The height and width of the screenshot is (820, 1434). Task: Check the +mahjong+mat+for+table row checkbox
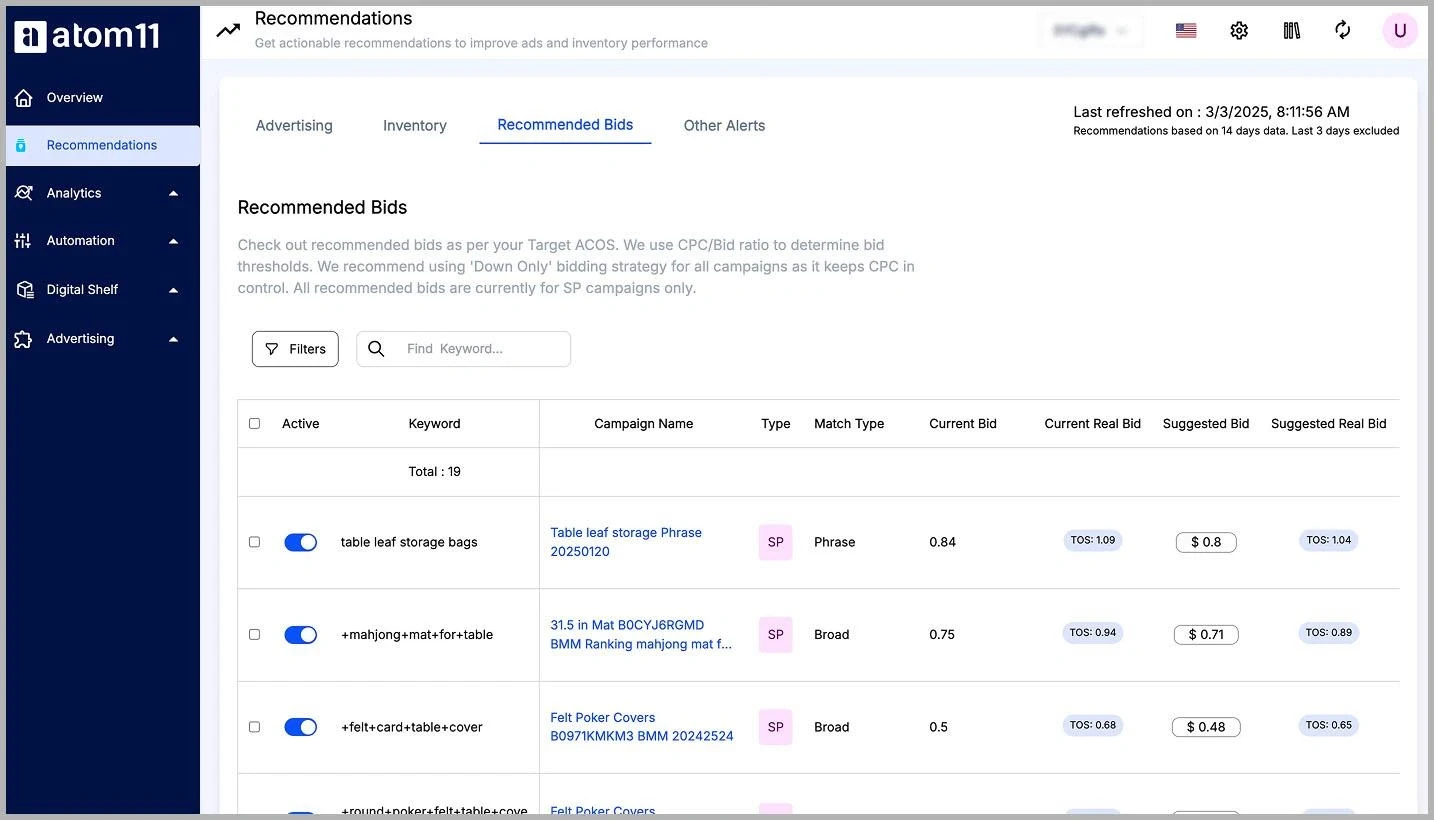click(254, 634)
